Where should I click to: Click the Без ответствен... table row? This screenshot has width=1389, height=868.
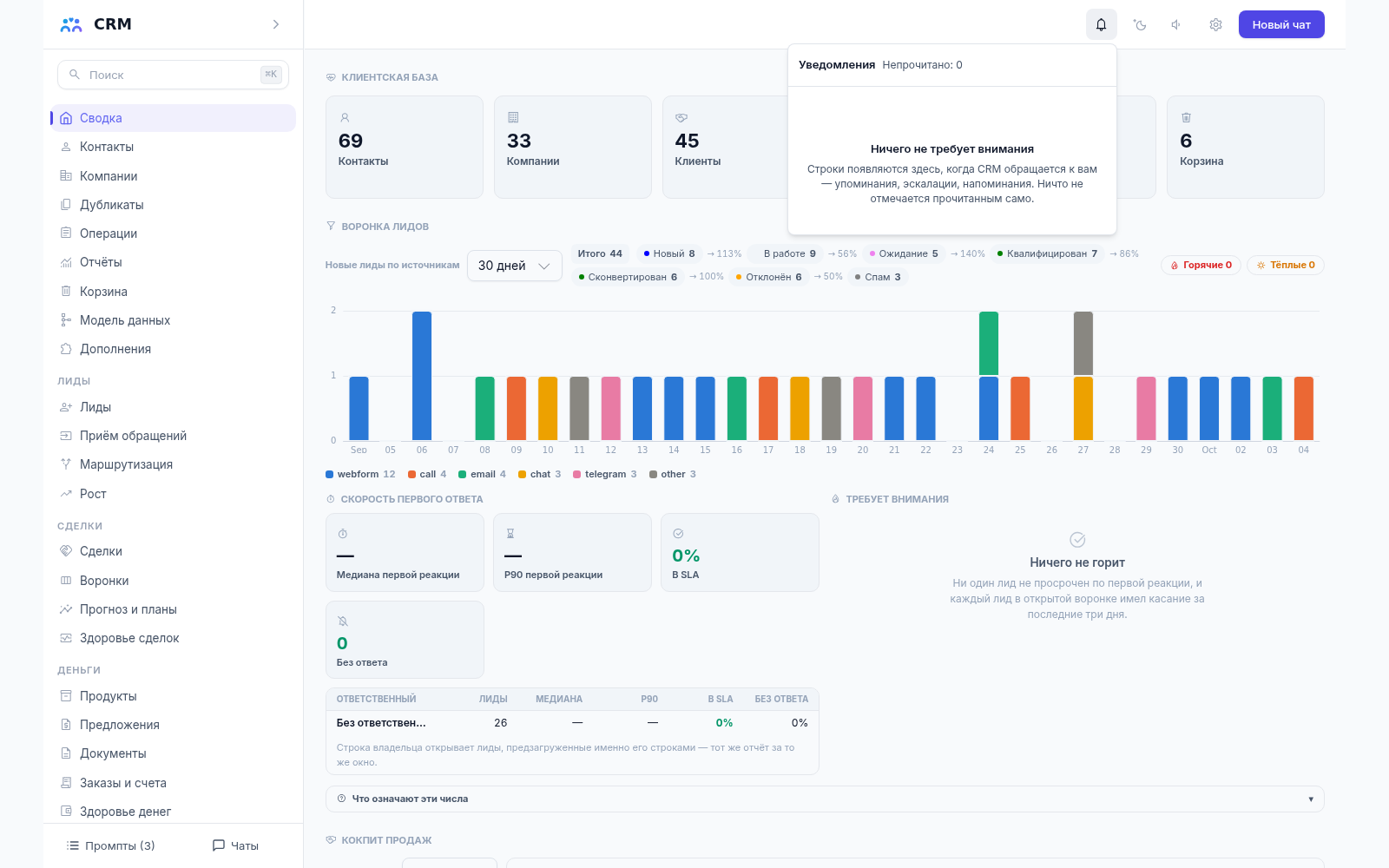(x=572, y=723)
